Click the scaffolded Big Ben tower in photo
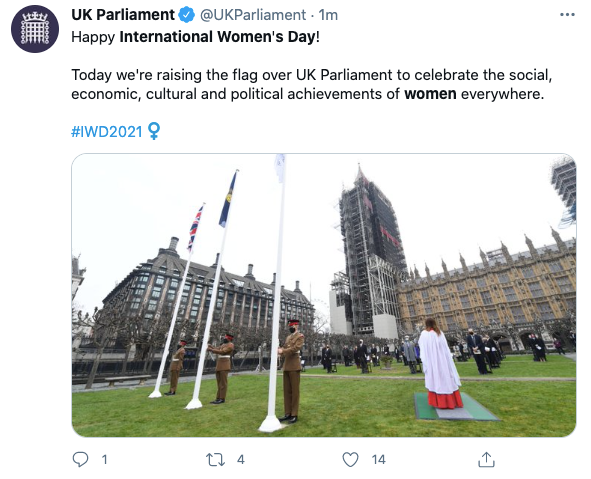The height and width of the screenshot is (479, 591). [371, 253]
